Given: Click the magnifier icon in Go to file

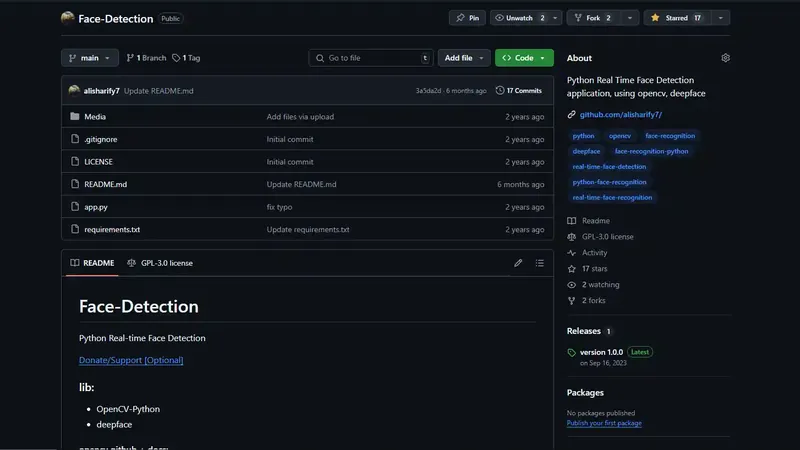Looking at the screenshot, I should pos(320,58).
